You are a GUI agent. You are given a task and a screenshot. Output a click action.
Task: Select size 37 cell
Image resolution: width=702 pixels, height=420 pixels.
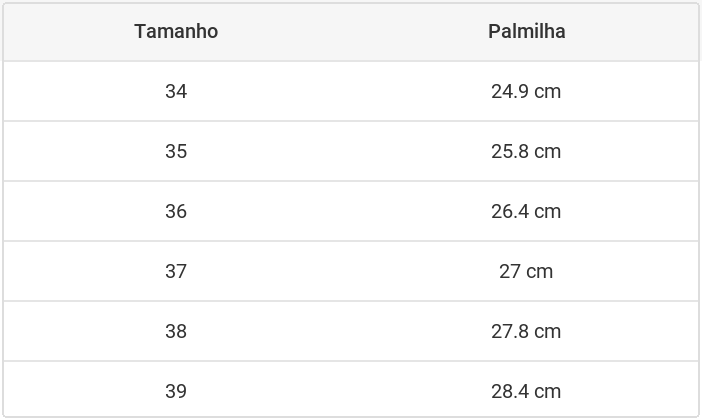(x=176, y=271)
